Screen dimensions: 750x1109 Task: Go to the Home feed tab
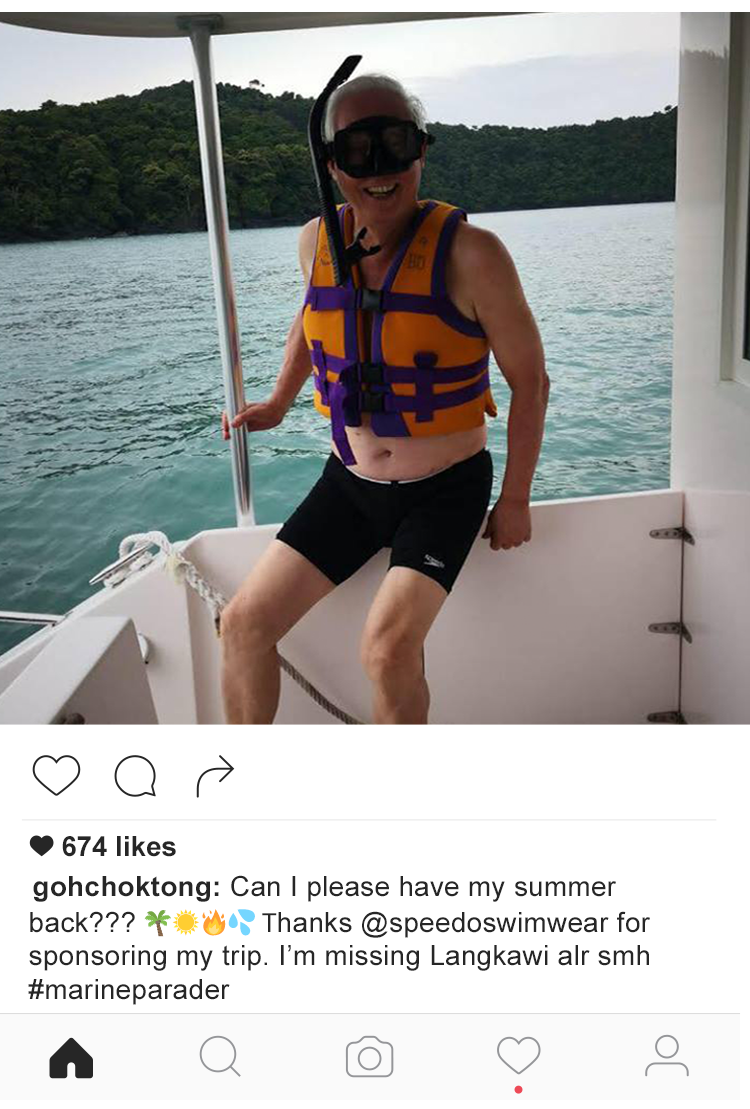(71, 1058)
